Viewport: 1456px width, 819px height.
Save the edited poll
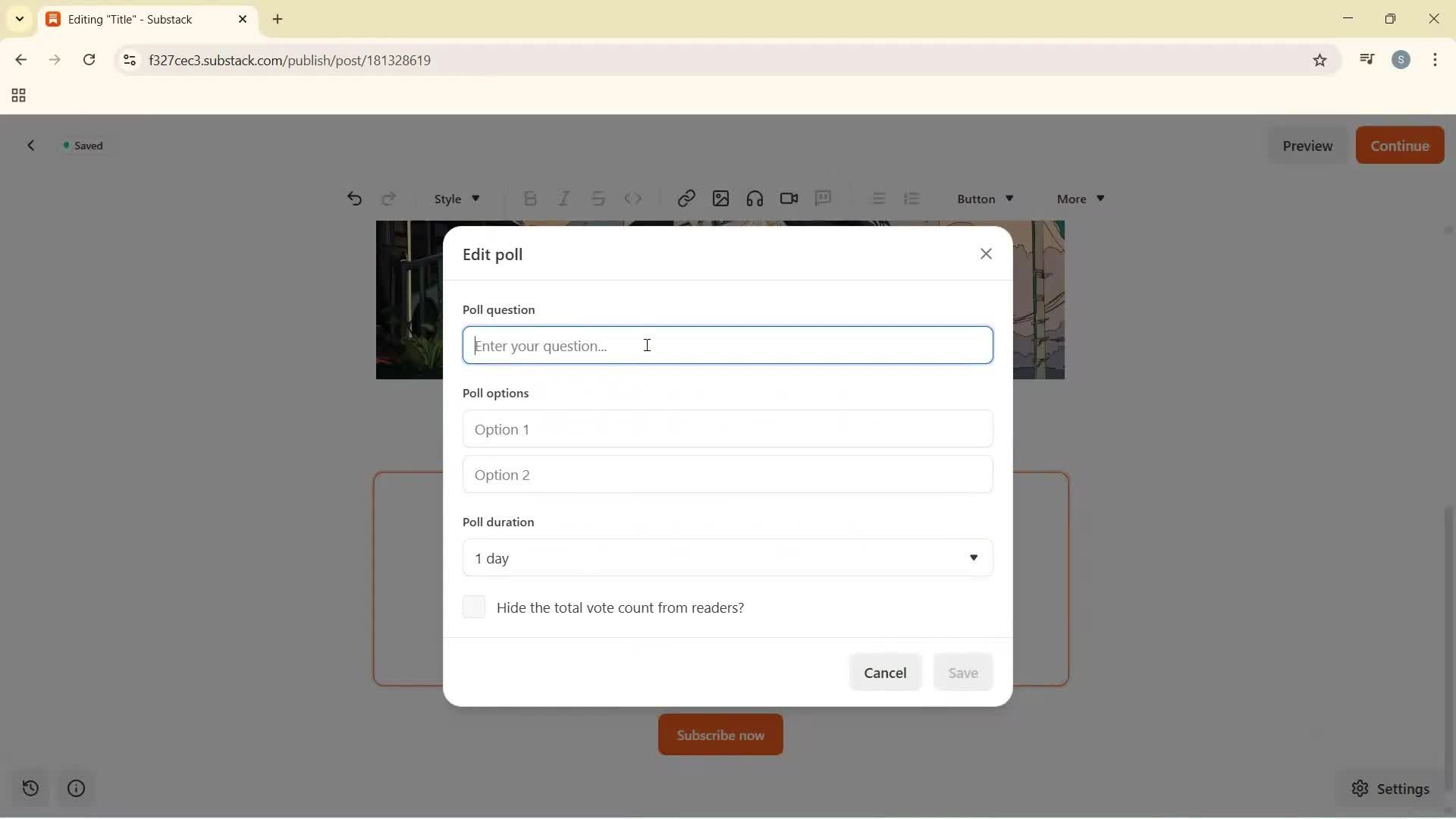pyautogui.click(x=962, y=672)
